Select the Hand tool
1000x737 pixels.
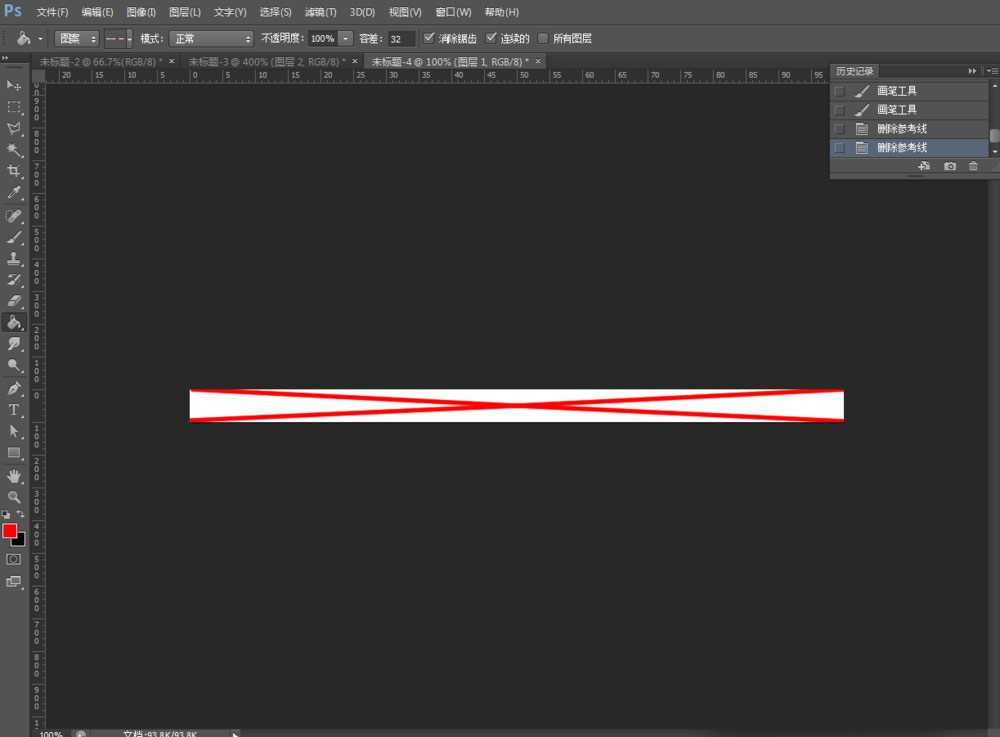click(15, 476)
